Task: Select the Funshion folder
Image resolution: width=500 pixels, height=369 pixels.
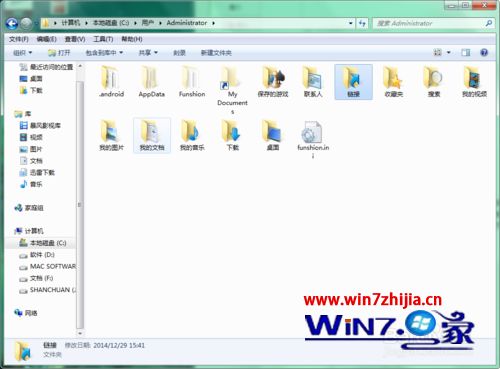Action: pos(192,82)
